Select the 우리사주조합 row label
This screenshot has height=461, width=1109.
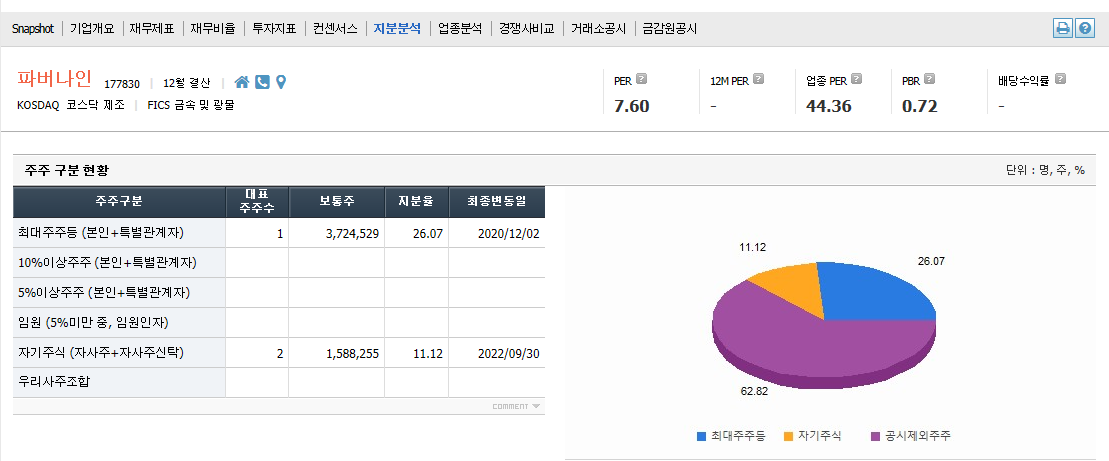54,383
